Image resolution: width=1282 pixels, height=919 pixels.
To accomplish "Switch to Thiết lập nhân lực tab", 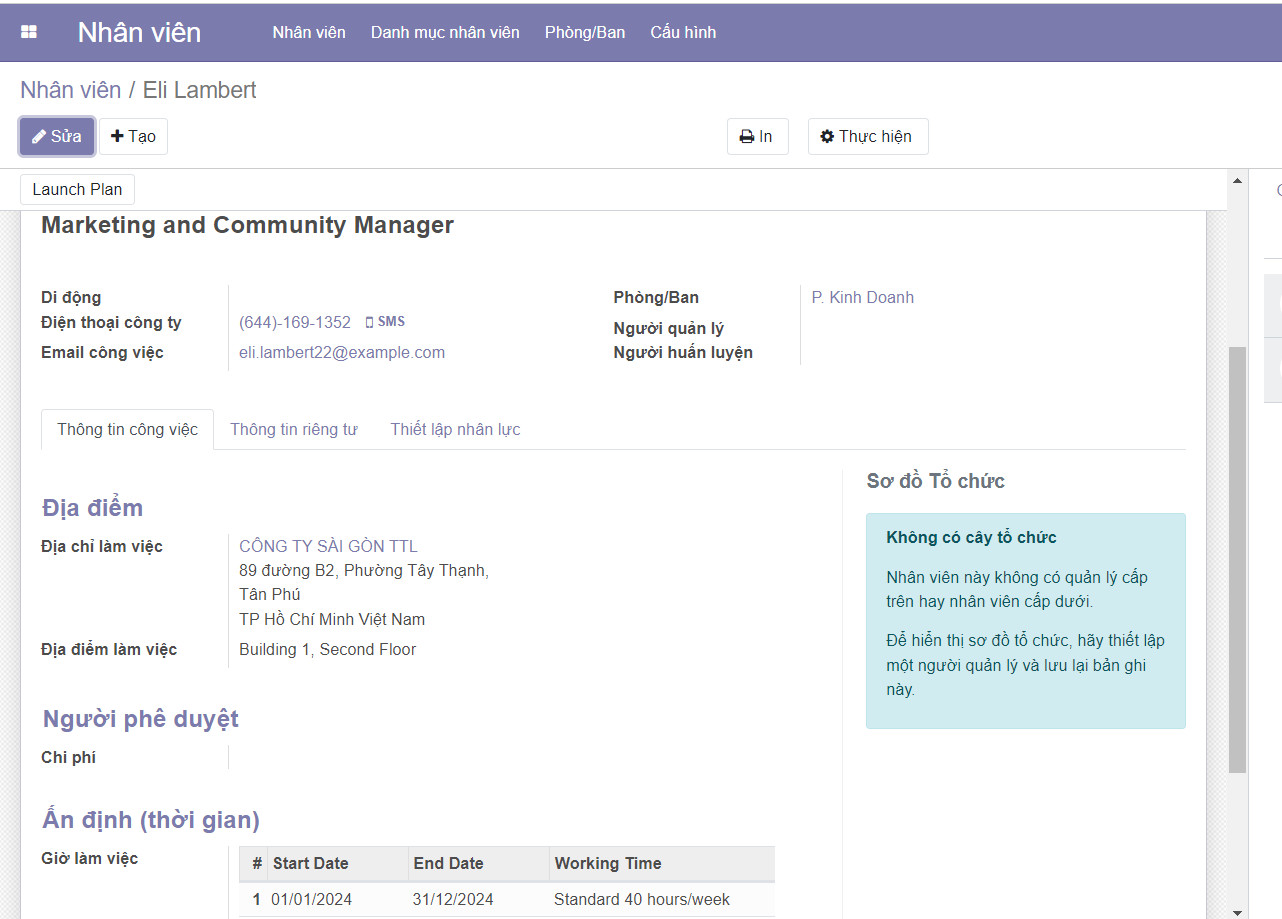I will click(455, 429).
